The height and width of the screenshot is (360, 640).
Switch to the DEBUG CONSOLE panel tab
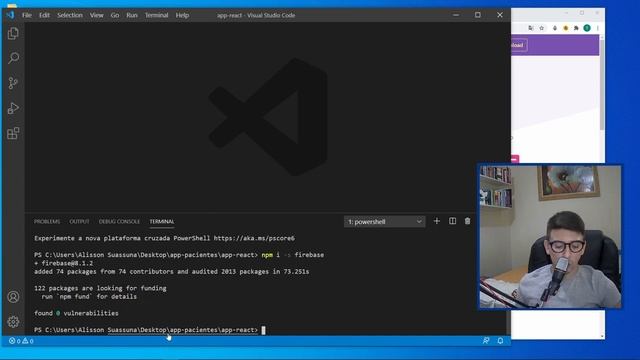(119, 222)
